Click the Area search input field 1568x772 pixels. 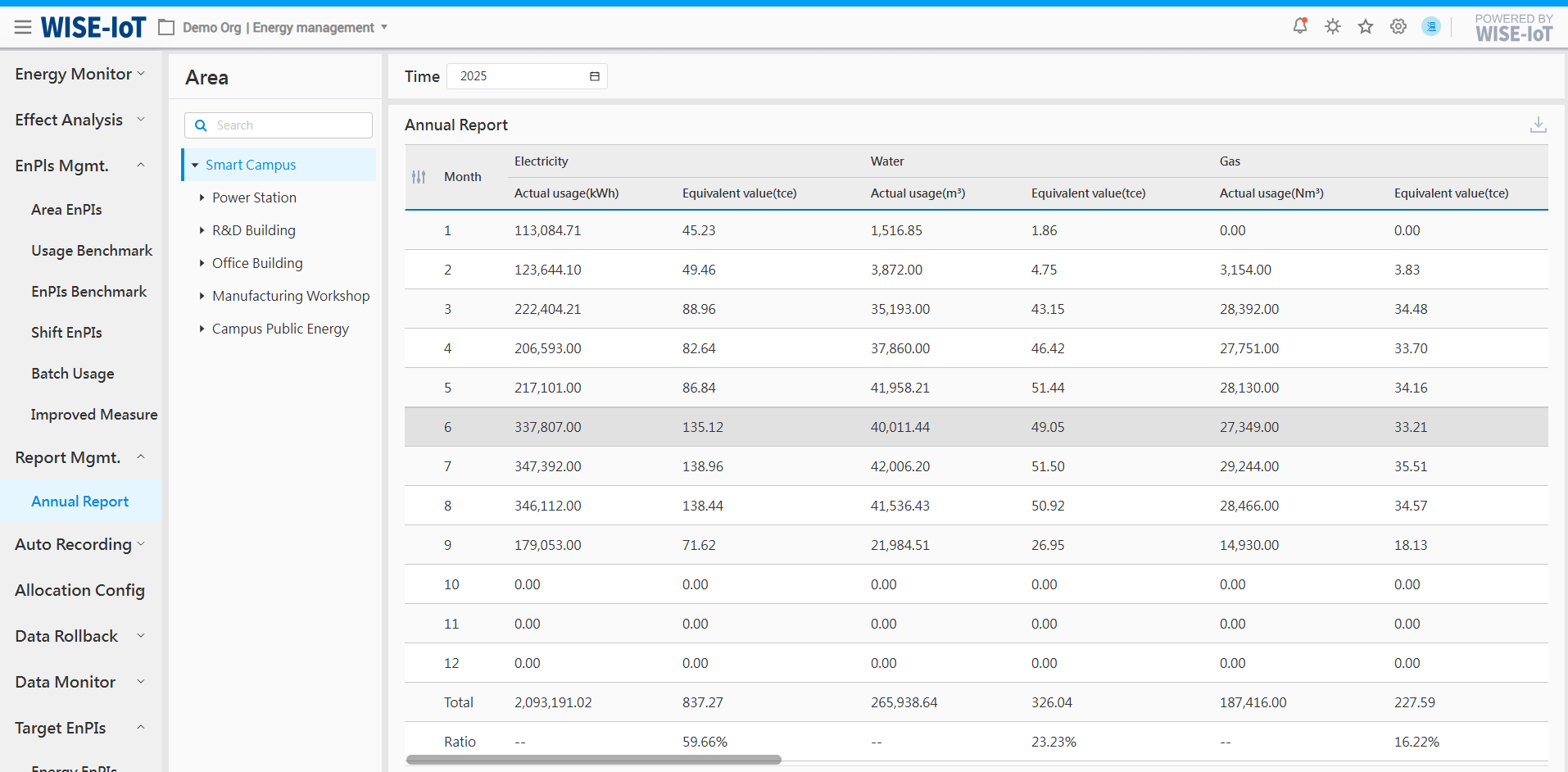(x=288, y=125)
